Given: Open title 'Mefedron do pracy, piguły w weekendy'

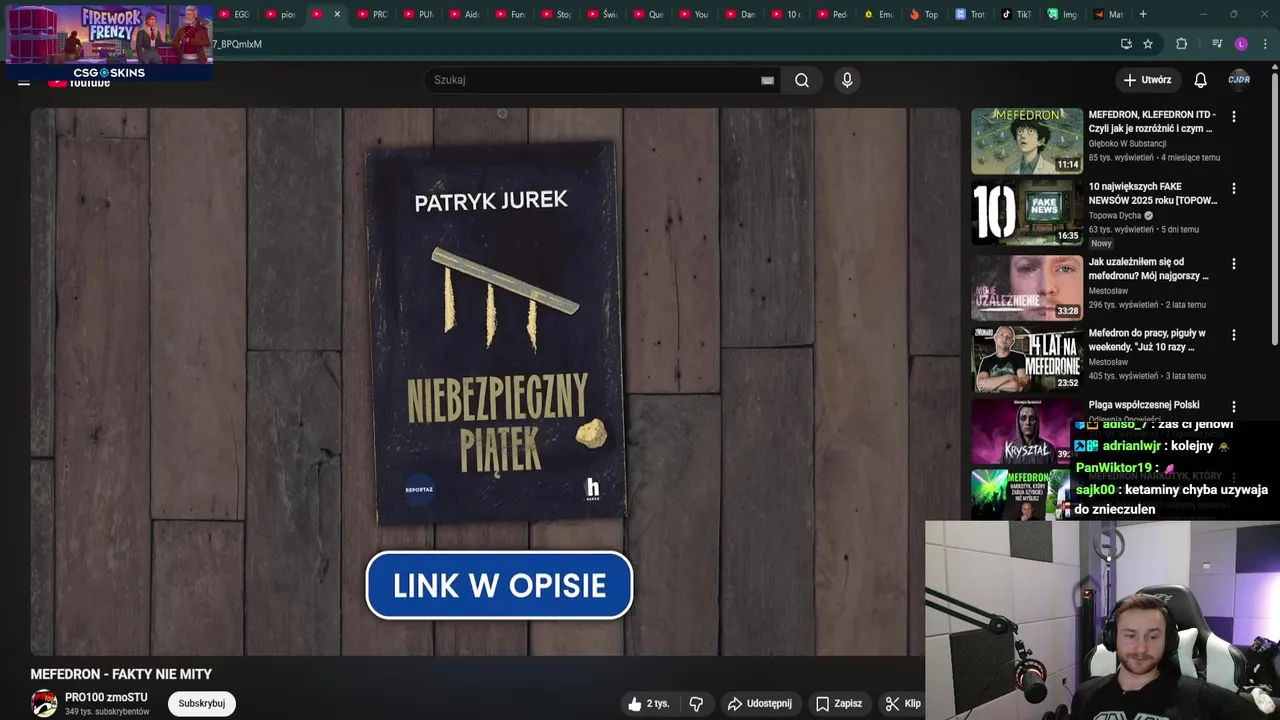Looking at the screenshot, I should [1147, 340].
